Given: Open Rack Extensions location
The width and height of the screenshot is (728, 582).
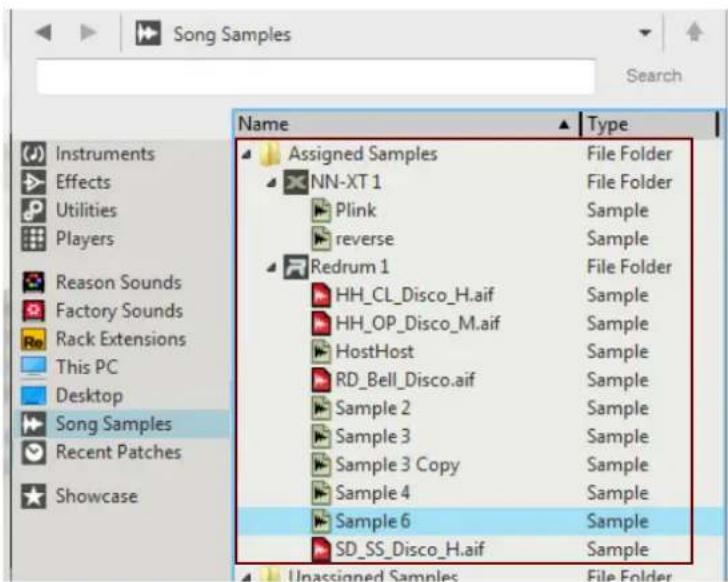Looking at the screenshot, I should pyautogui.click(x=121, y=339).
